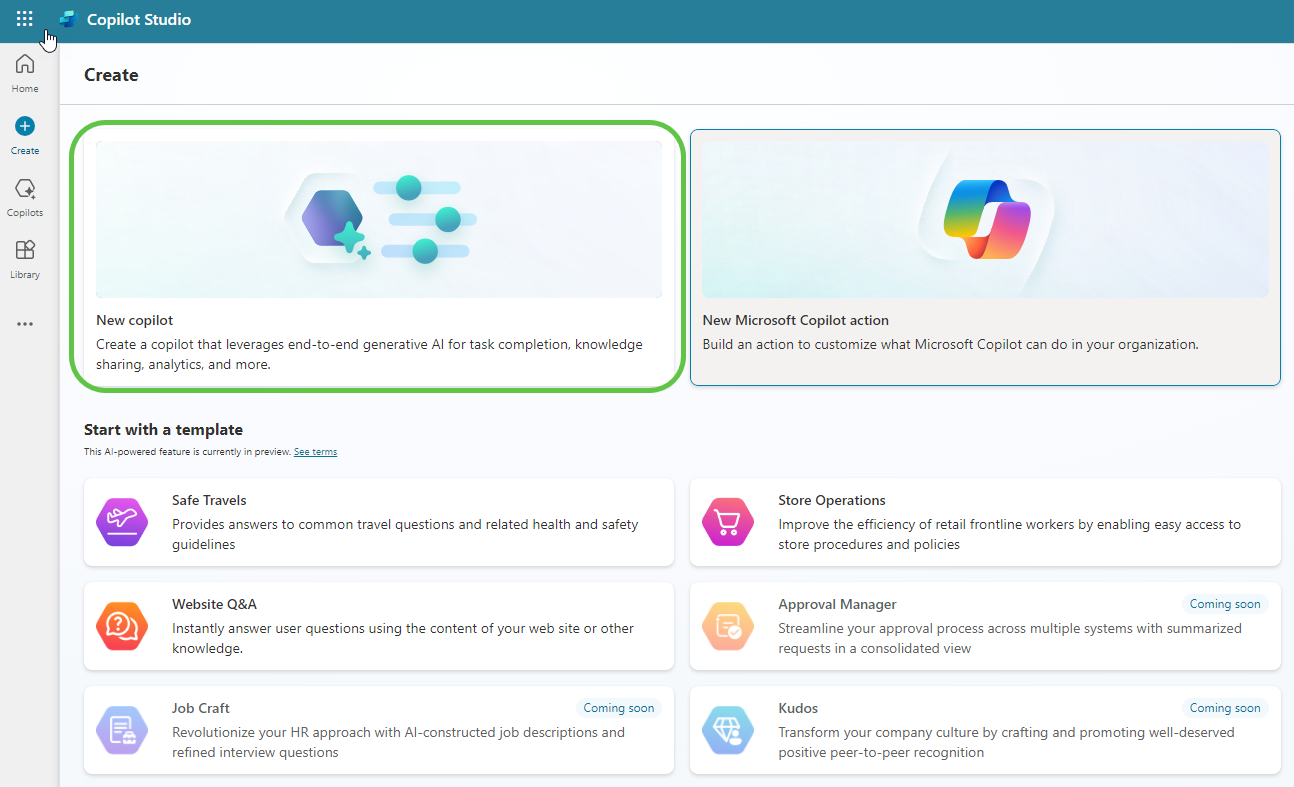Click the Job Craft template card

click(378, 730)
